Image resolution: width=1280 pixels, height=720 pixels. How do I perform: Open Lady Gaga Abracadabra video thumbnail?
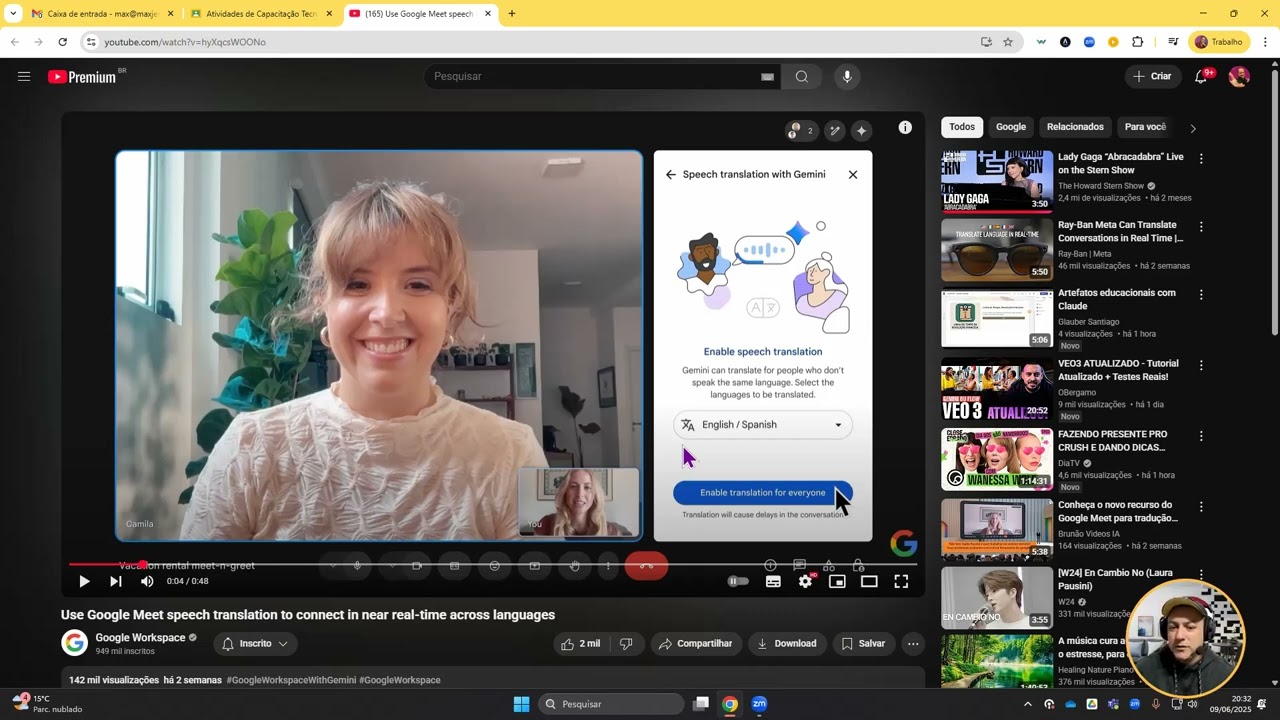(997, 181)
